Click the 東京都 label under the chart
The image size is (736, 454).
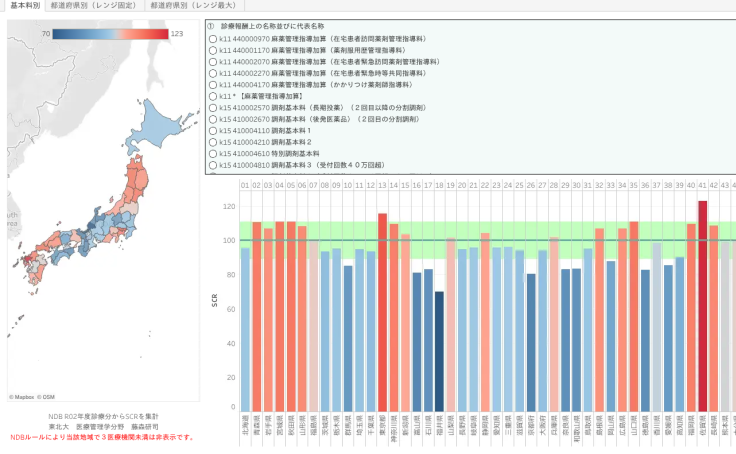coord(383,427)
